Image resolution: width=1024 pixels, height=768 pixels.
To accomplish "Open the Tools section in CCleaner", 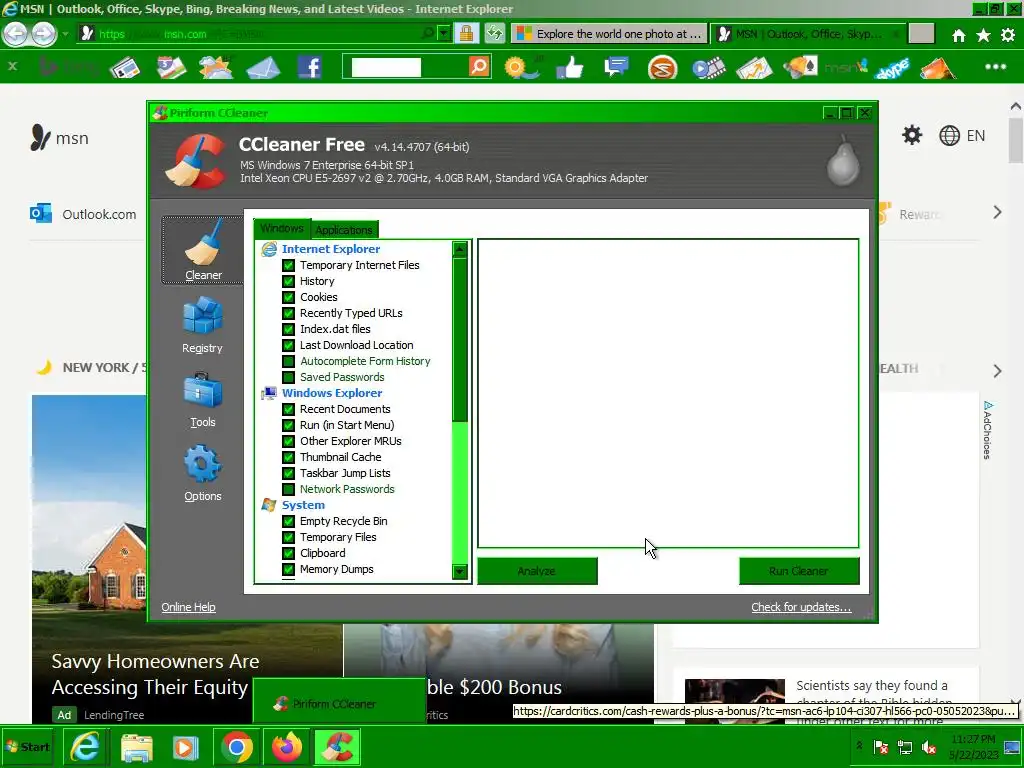I will pyautogui.click(x=202, y=400).
